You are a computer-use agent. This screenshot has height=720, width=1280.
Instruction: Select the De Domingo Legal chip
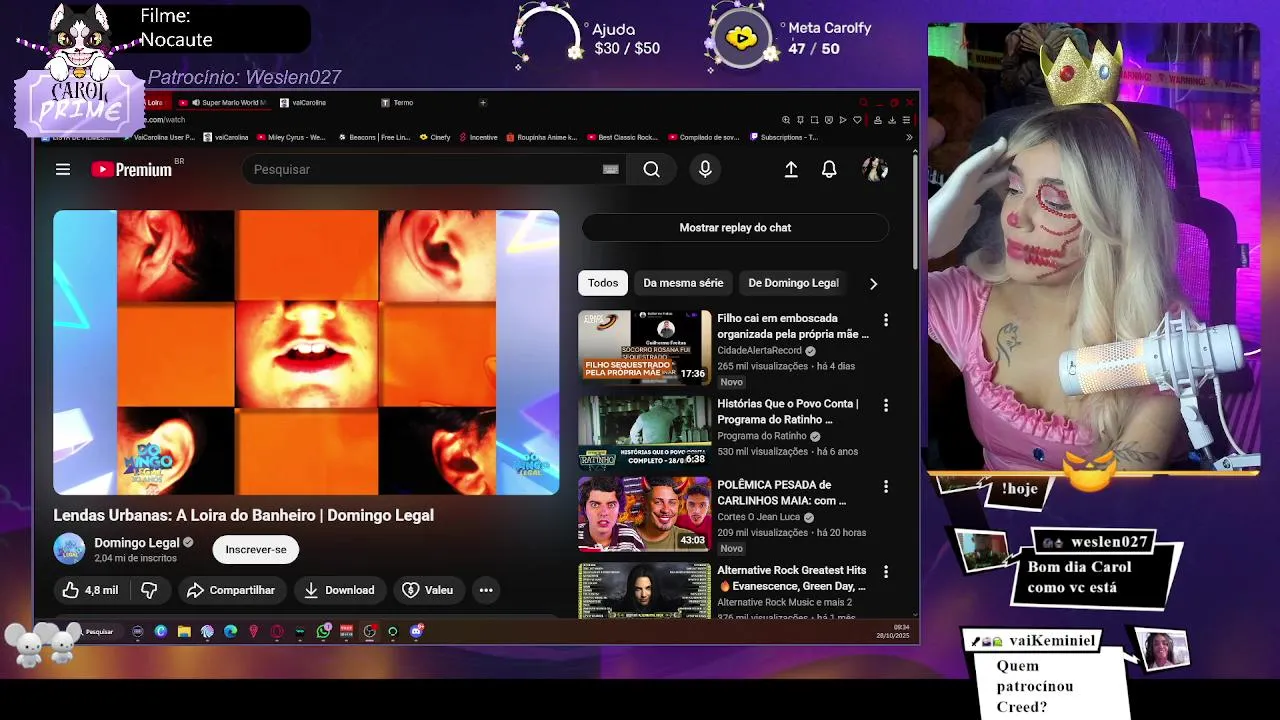(793, 283)
